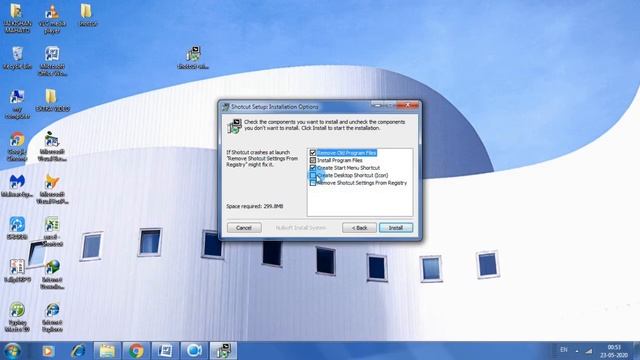The height and width of the screenshot is (360, 640).
Task: Select the Malwarebytes desktop shortcut
Action: coord(17,186)
